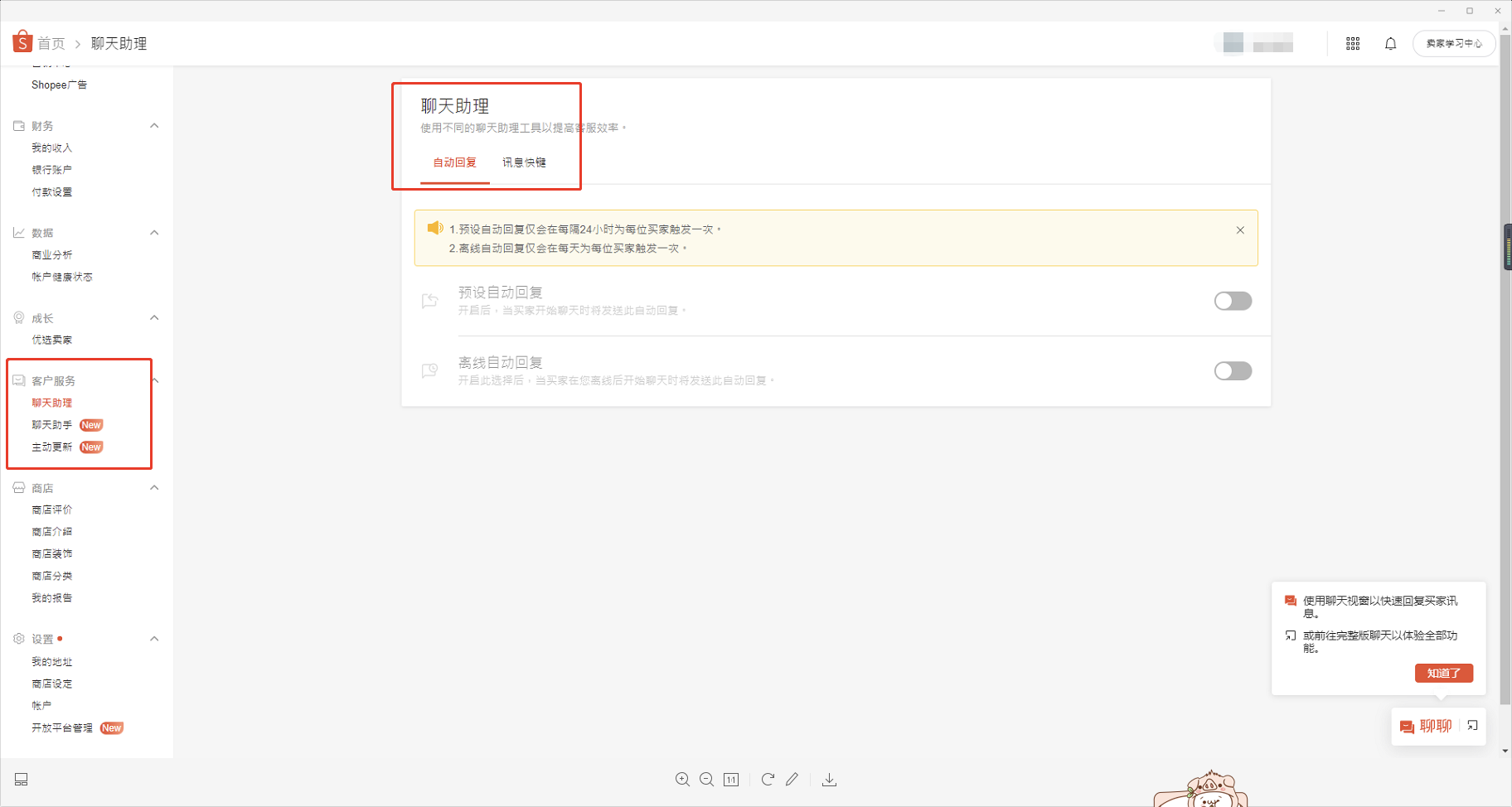The image size is (1512, 807).
Task: Open 我的收入 in the sidebar
Action: [x=52, y=148]
